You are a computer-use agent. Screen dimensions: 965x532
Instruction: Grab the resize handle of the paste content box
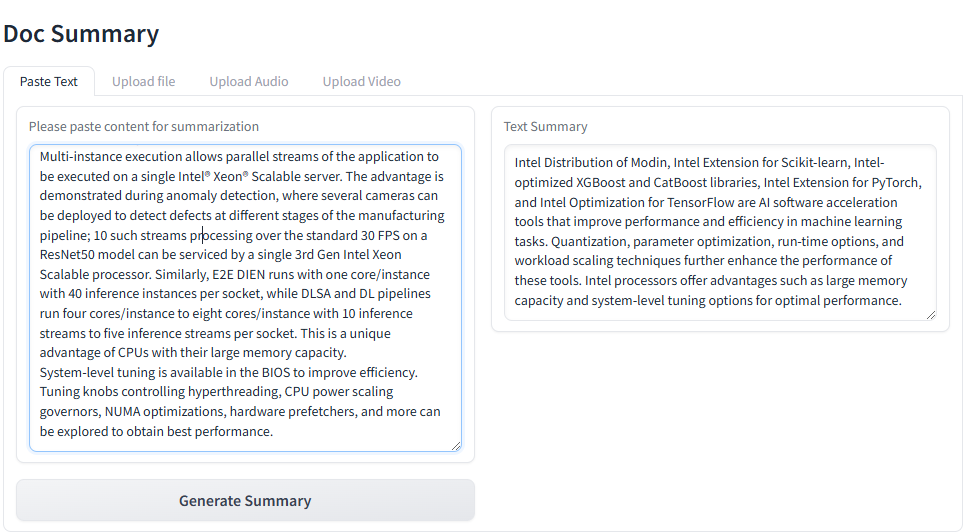[456, 446]
